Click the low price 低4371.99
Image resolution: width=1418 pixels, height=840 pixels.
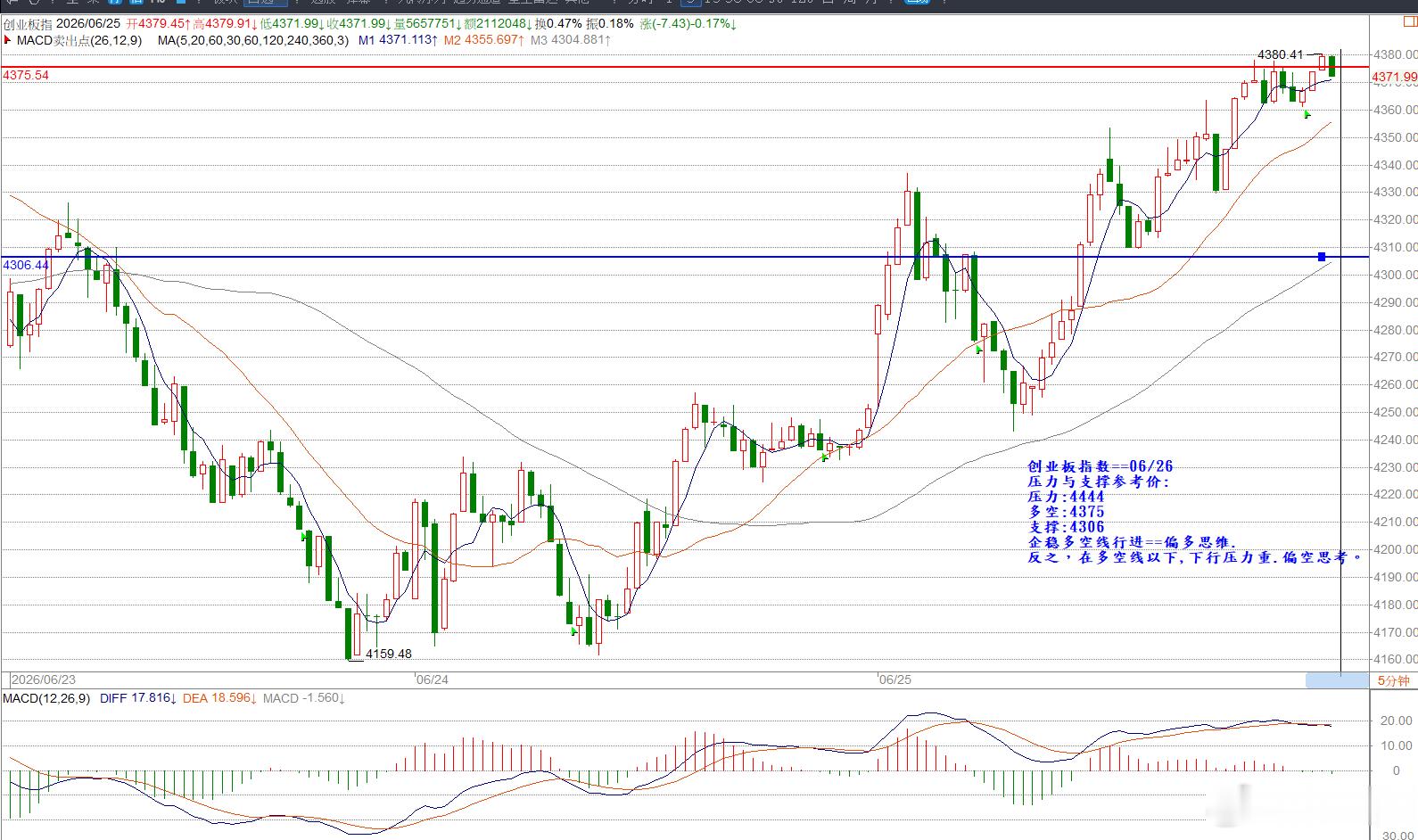pos(292,24)
